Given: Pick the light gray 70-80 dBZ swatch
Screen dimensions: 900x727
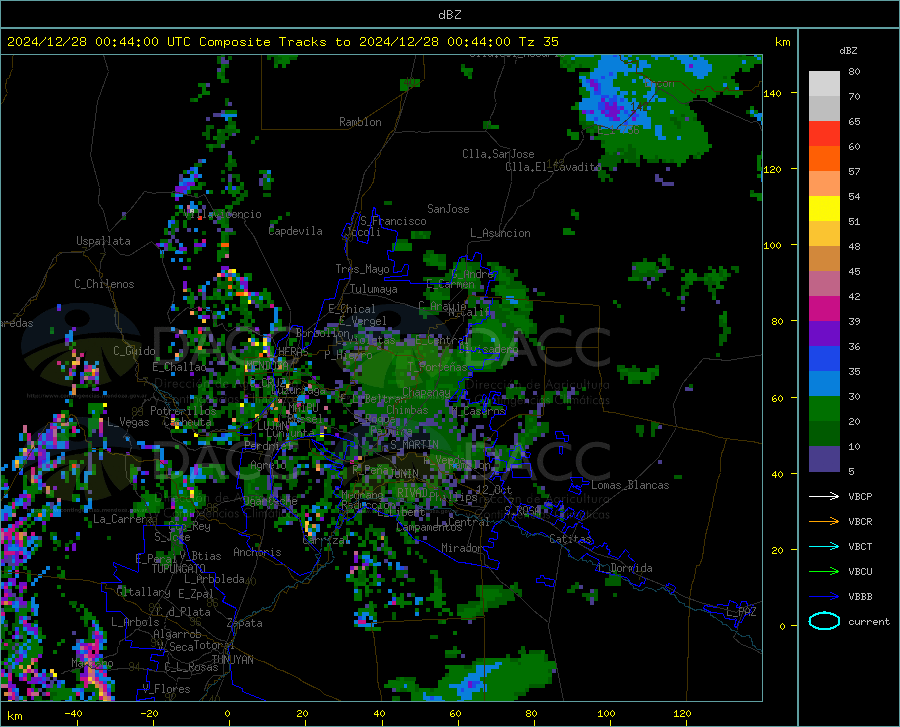Looking at the screenshot, I should pos(824,84).
